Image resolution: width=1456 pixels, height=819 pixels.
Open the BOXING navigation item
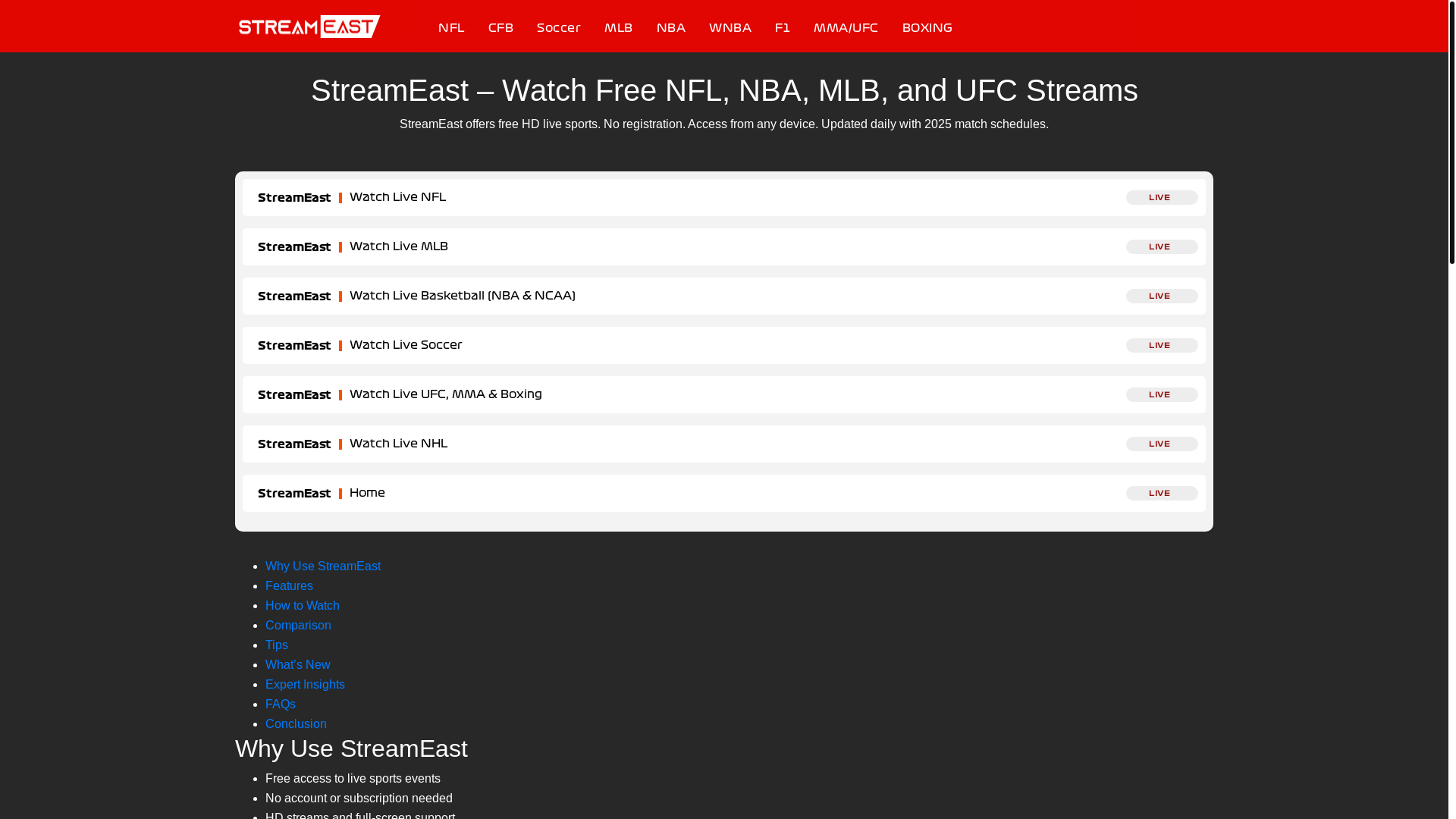point(927,28)
